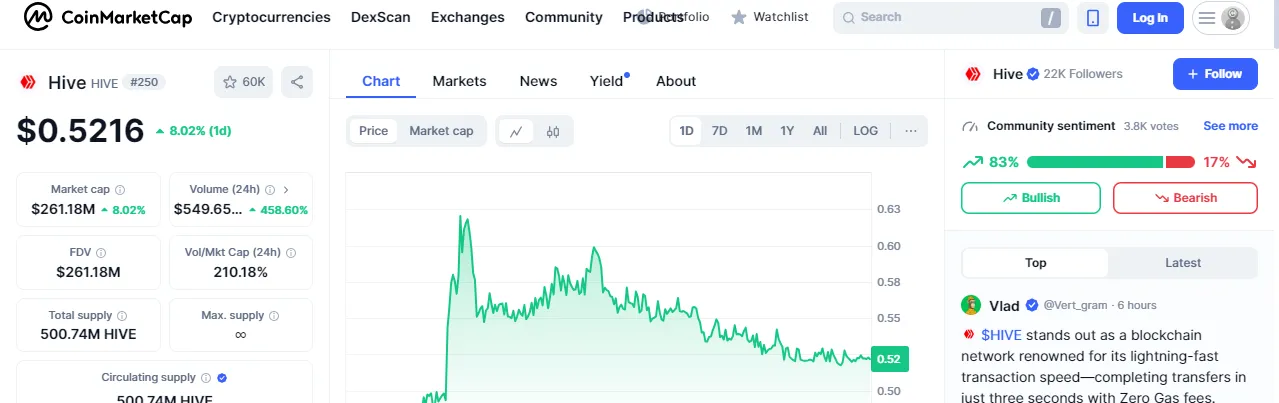Click the Total supply info icon
The image size is (1279, 403).
coord(122,316)
